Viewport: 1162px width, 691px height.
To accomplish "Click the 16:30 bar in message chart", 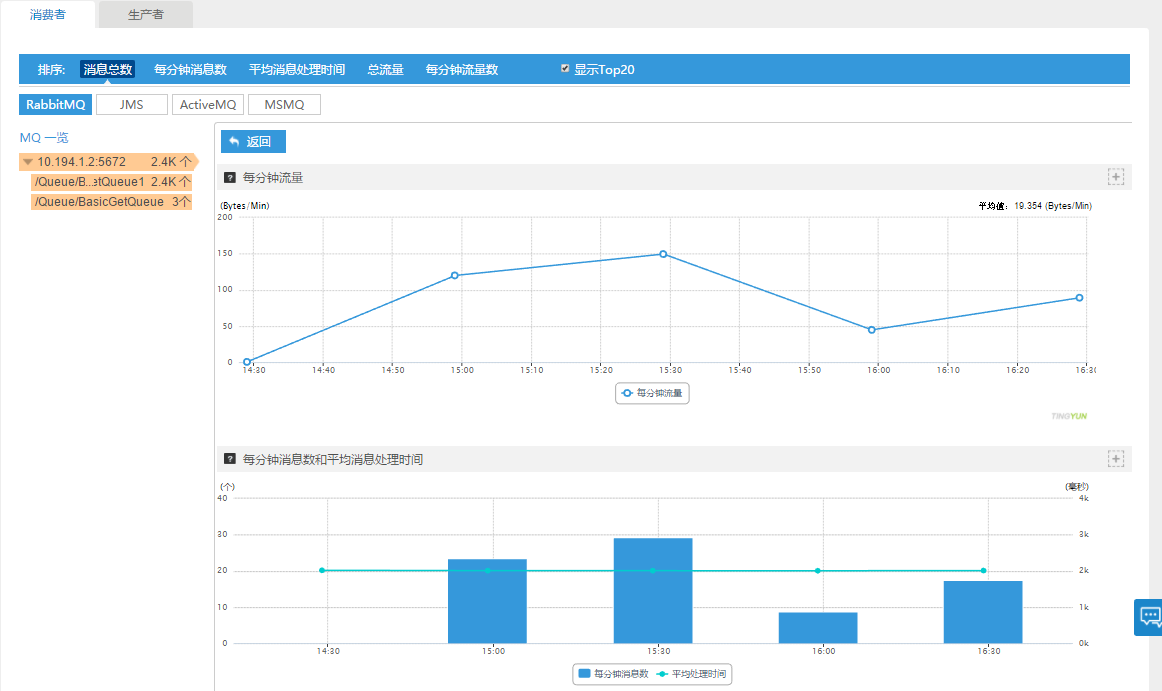I will point(983,612).
